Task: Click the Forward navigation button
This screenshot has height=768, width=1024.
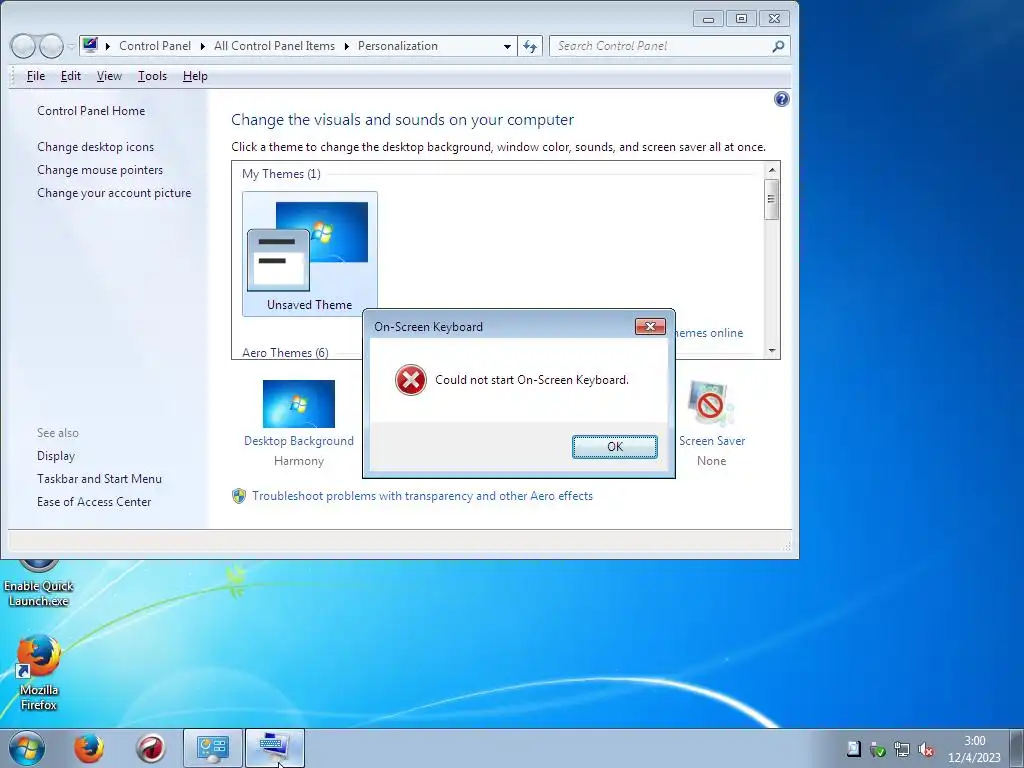Action: 51,46
